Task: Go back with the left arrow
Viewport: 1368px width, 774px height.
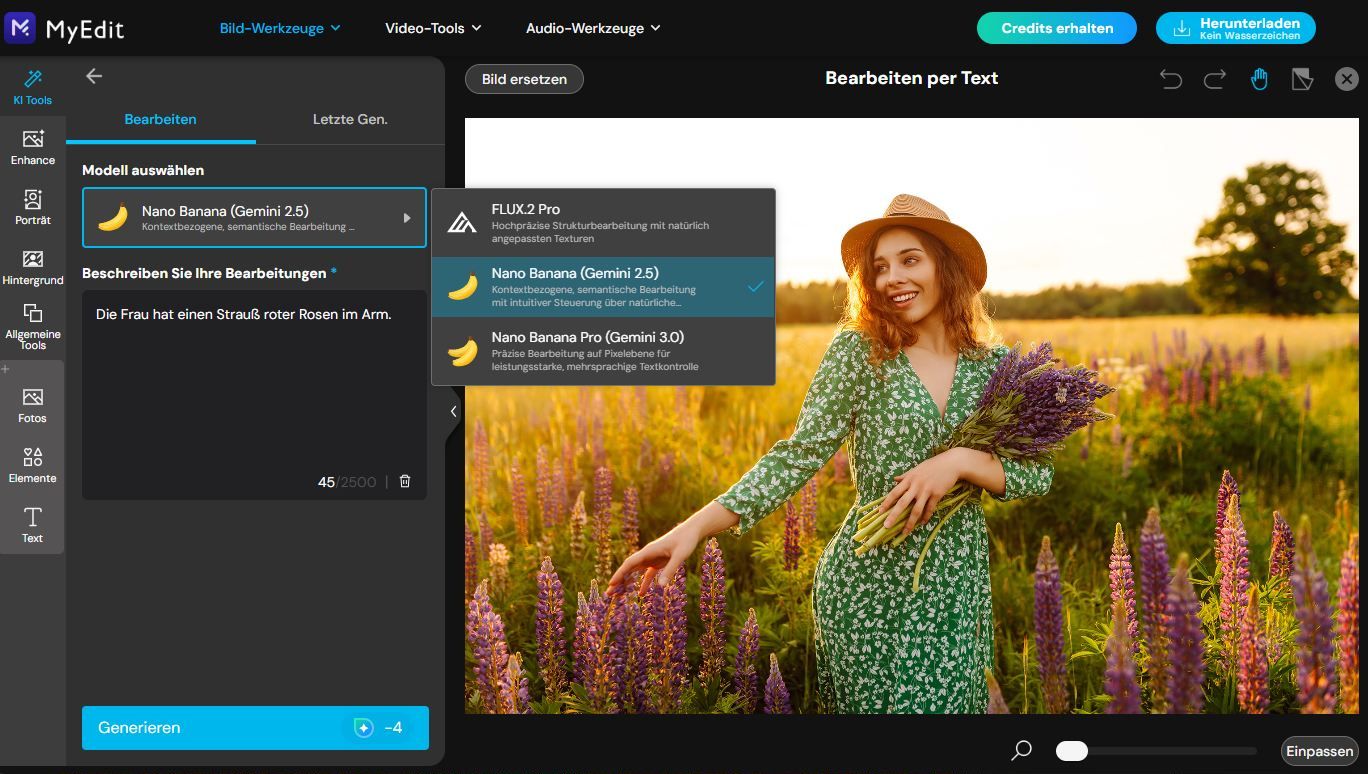Action: point(94,76)
